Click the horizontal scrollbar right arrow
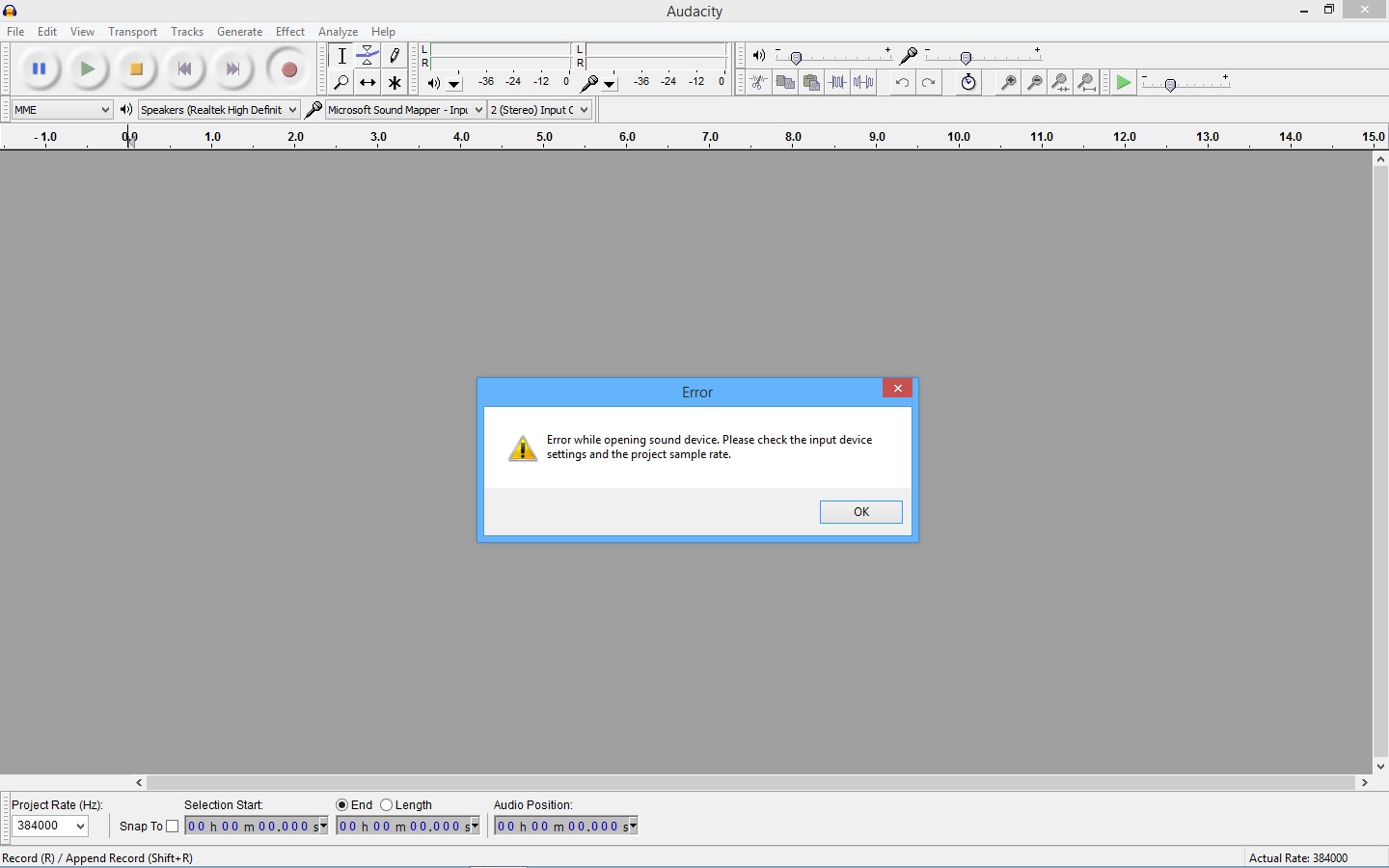The width and height of the screenshot is (1389, 868). coord(1365,783)
